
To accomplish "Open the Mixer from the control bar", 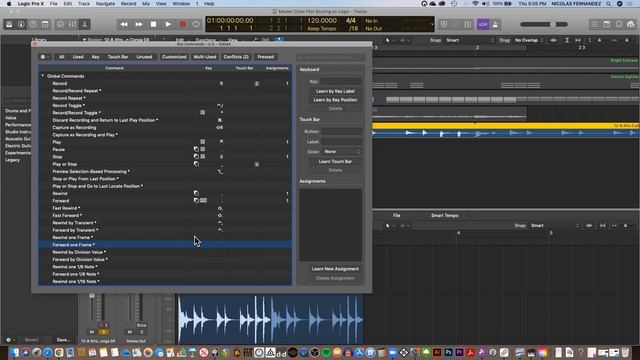I will pos(72,24).
